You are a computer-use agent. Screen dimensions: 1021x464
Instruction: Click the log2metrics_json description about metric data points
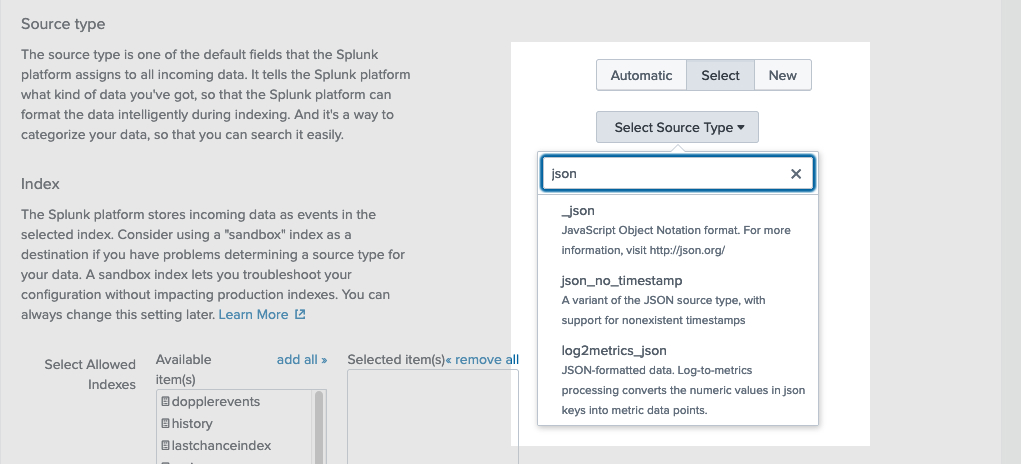683,390
